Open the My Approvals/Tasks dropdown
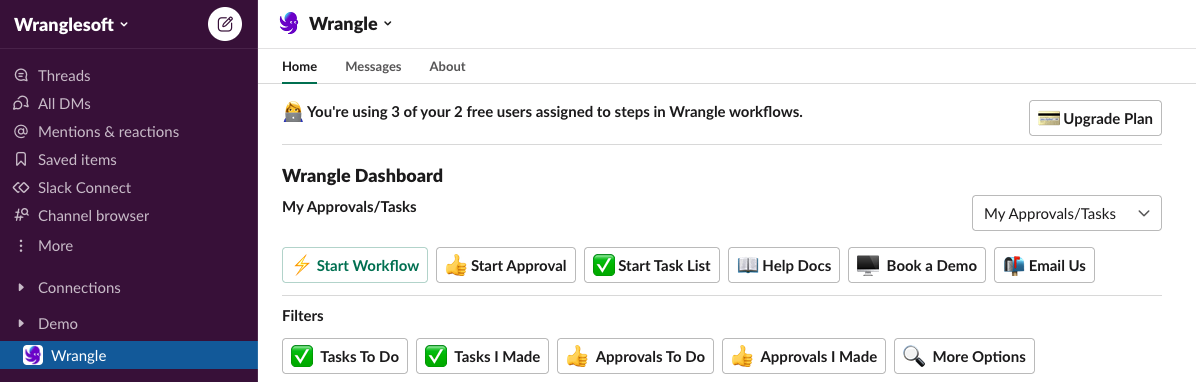The image size is (1196, 382). point(1066,213)
